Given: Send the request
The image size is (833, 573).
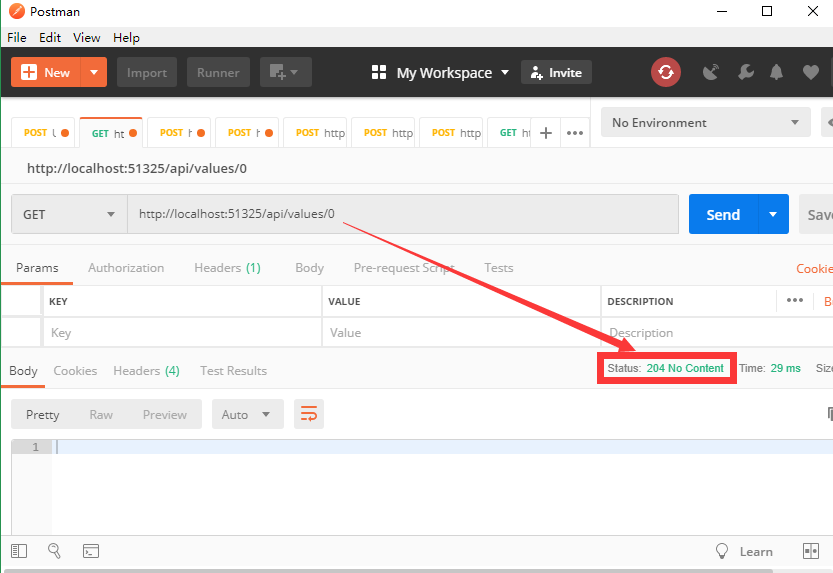Looking at the screenshot, I should pos(723,215).
